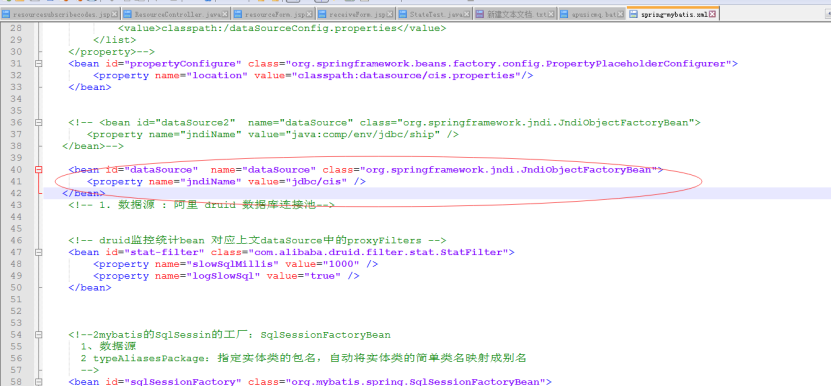Collapse the stat-filter bean fold on line 47
831x386 pixels.
click(38, 252)
